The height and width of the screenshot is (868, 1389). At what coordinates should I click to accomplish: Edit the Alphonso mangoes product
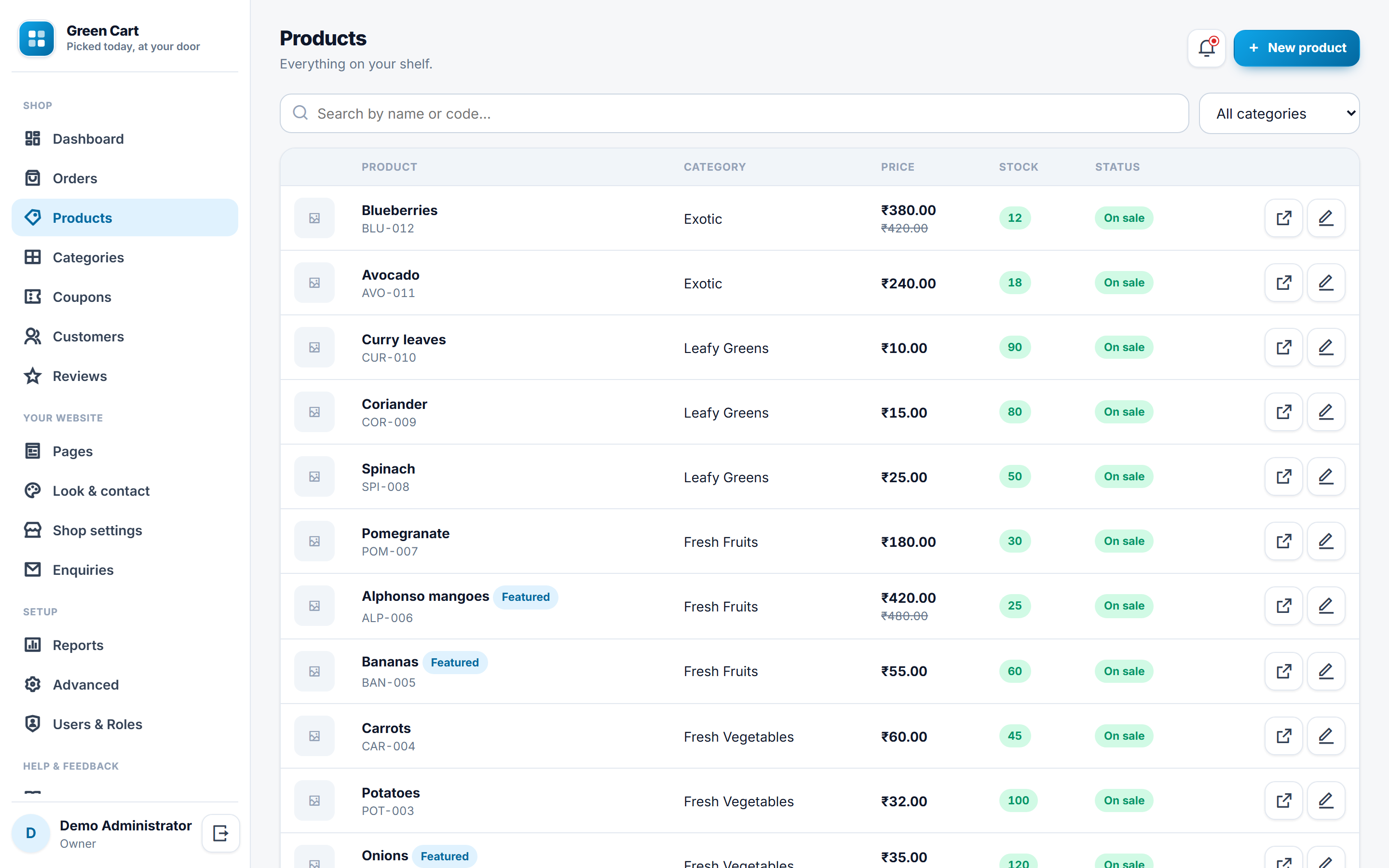click(x=1326, y=606)
